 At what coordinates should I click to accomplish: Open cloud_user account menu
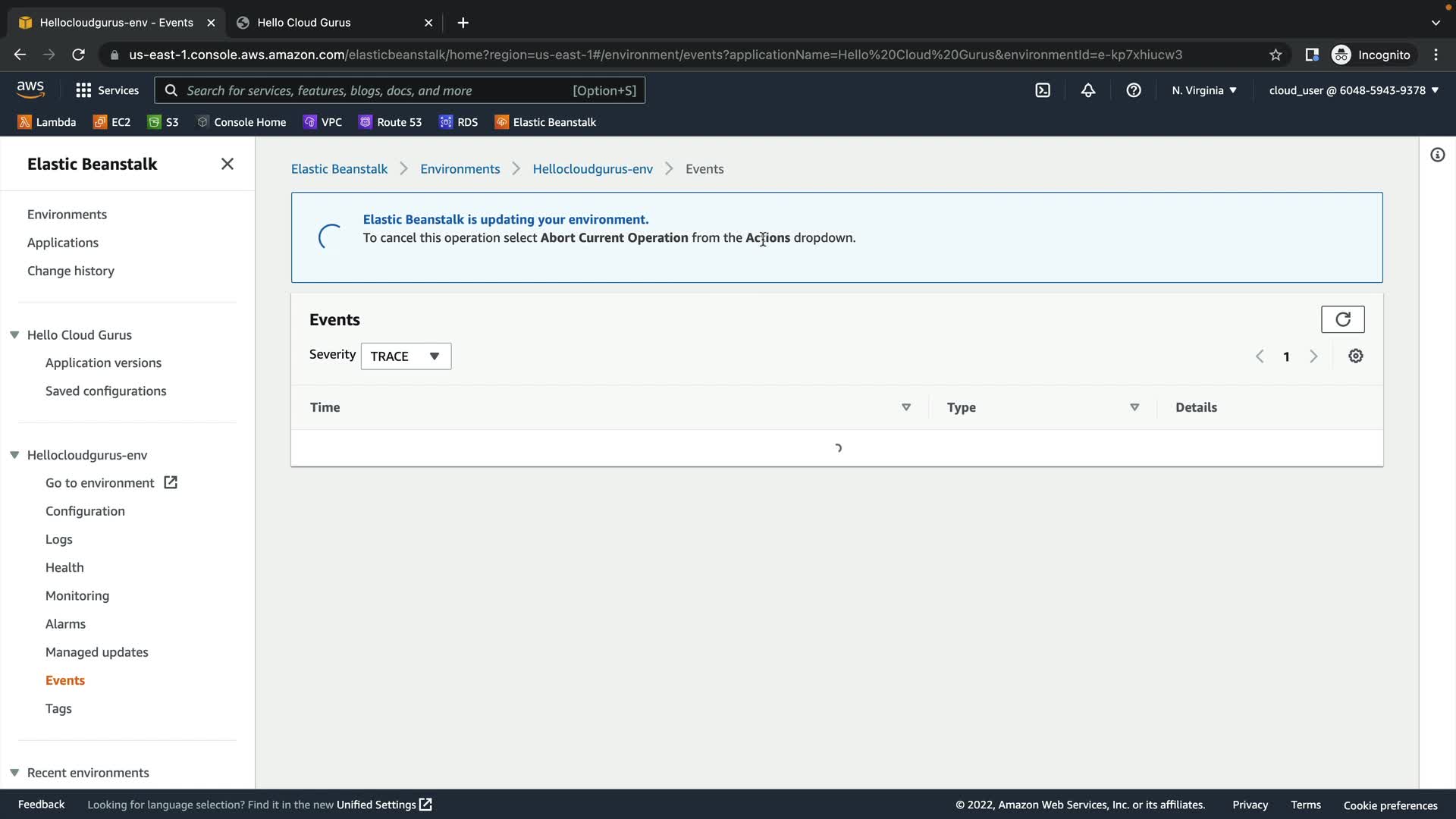click(x=1354, y=90)
